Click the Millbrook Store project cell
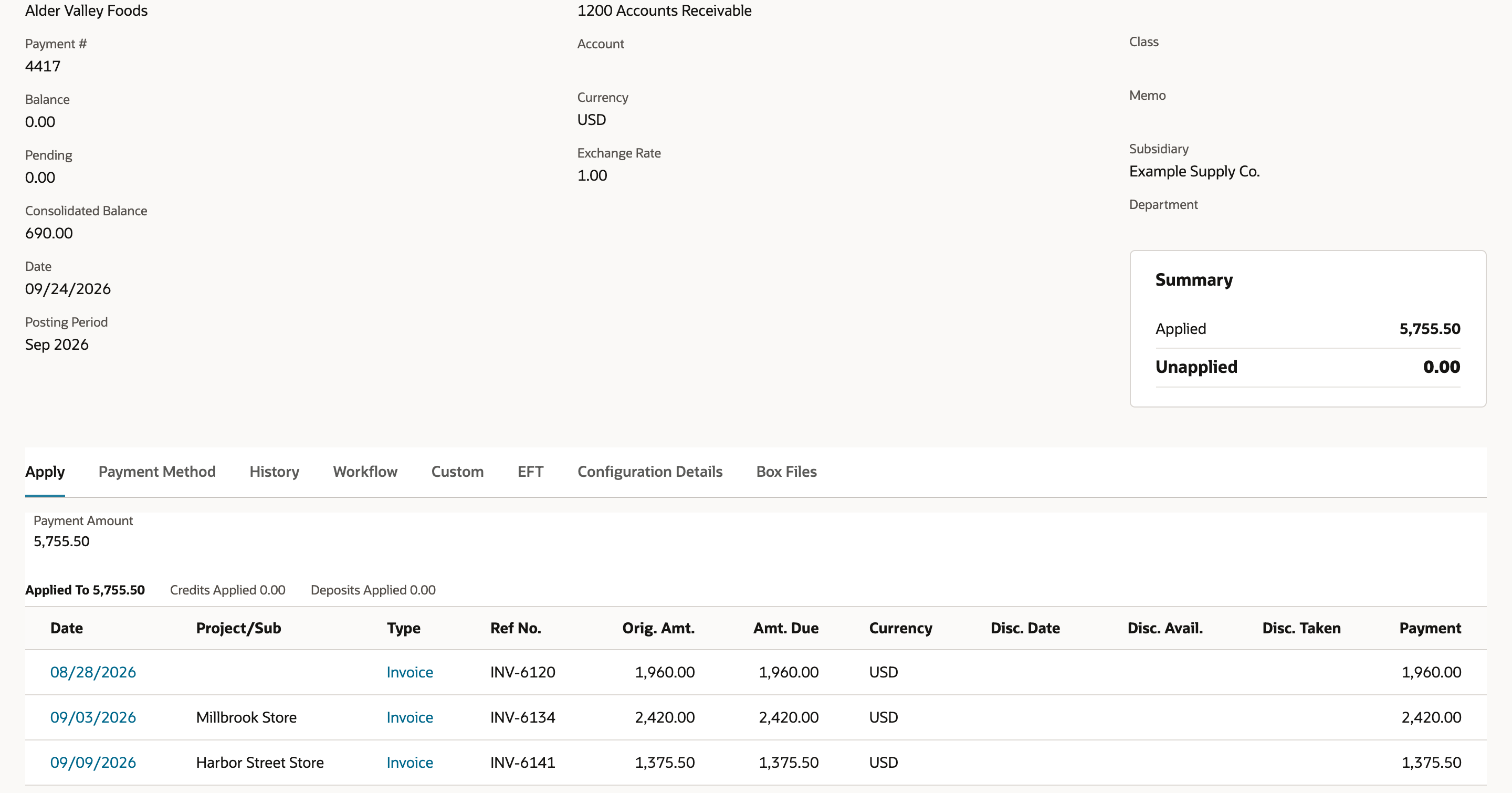 tap(246, 717)
